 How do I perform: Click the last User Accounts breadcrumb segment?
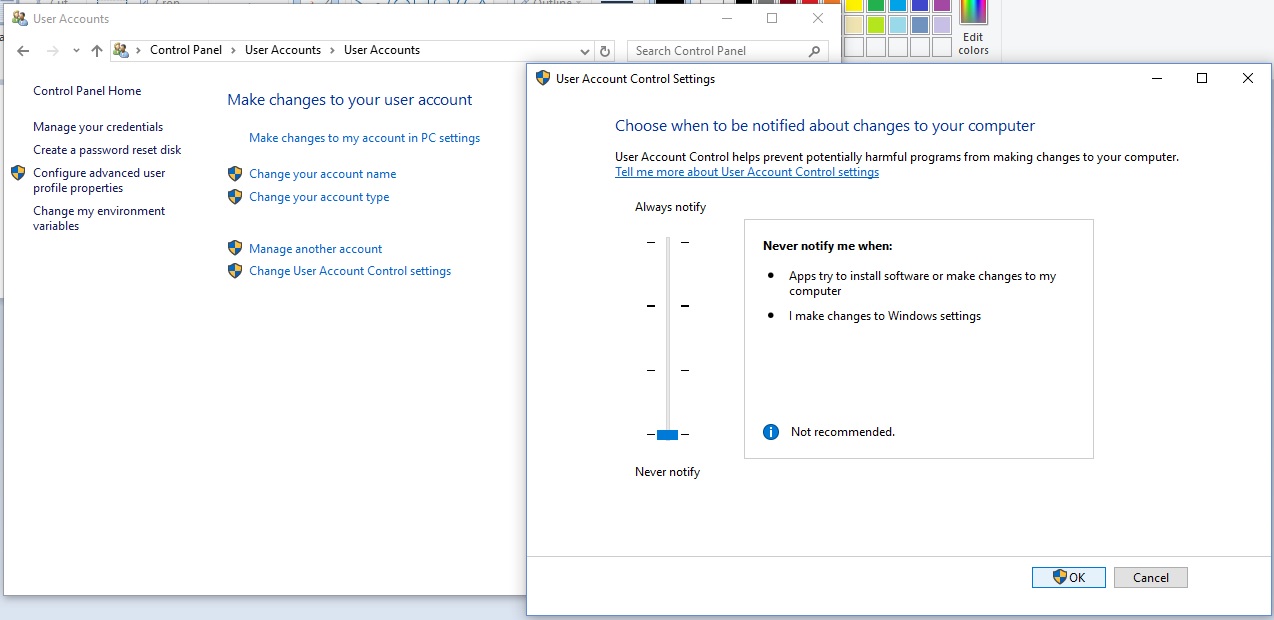coord(382,50)
